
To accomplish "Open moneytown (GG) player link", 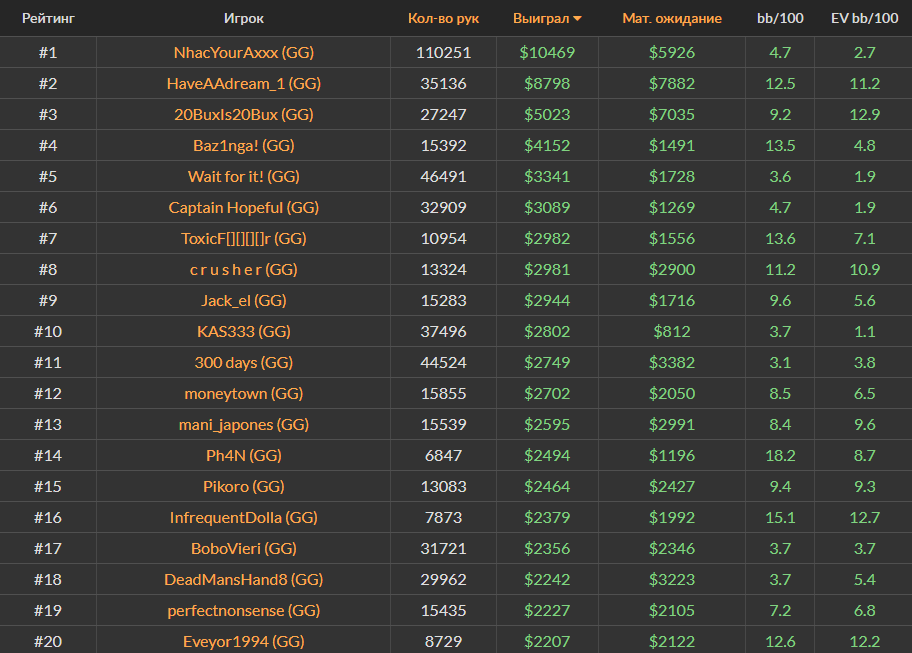I will point(244,393).
